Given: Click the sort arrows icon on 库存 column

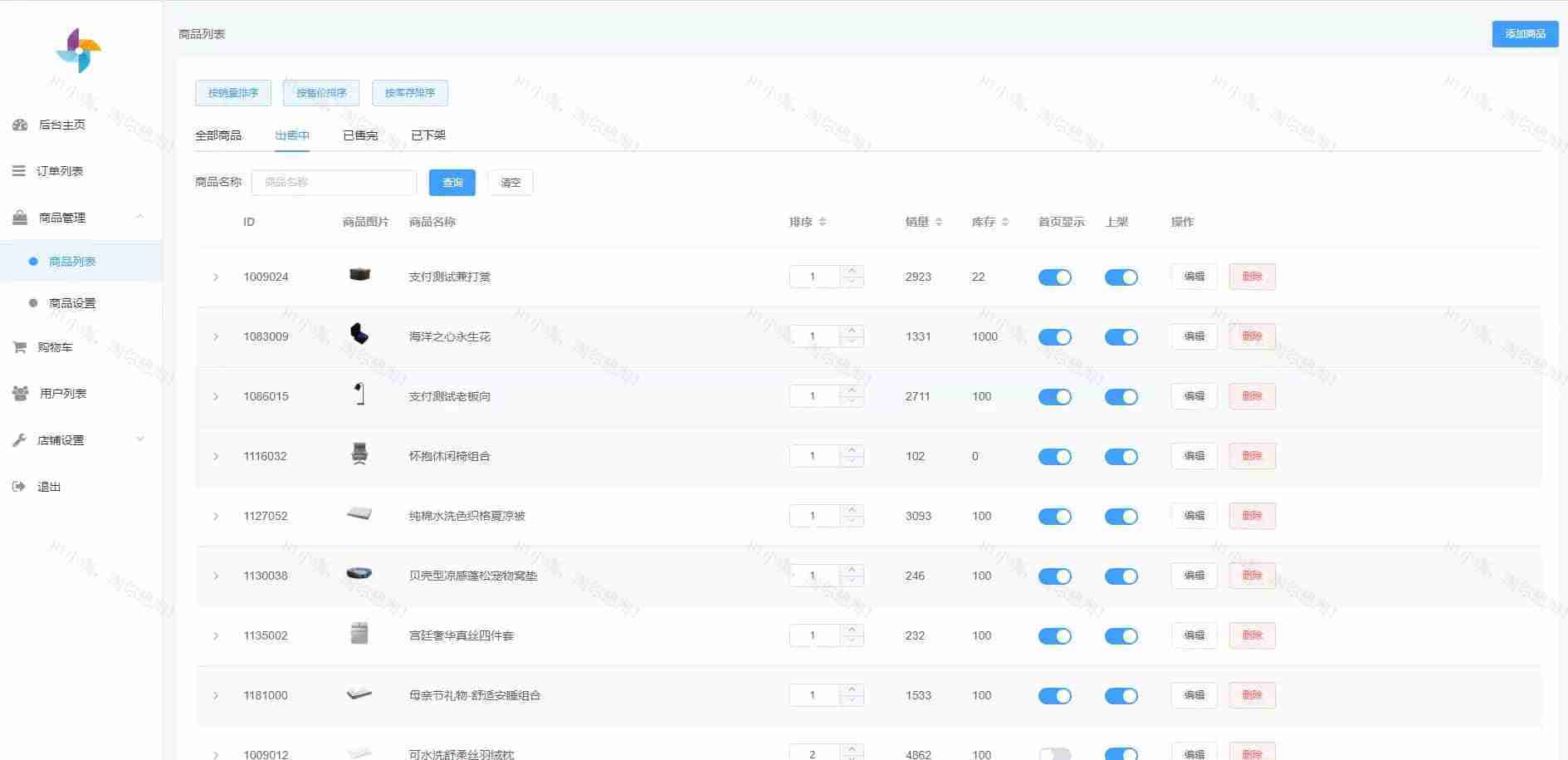Looking at the screenshot, I should tap(1005, 222).
